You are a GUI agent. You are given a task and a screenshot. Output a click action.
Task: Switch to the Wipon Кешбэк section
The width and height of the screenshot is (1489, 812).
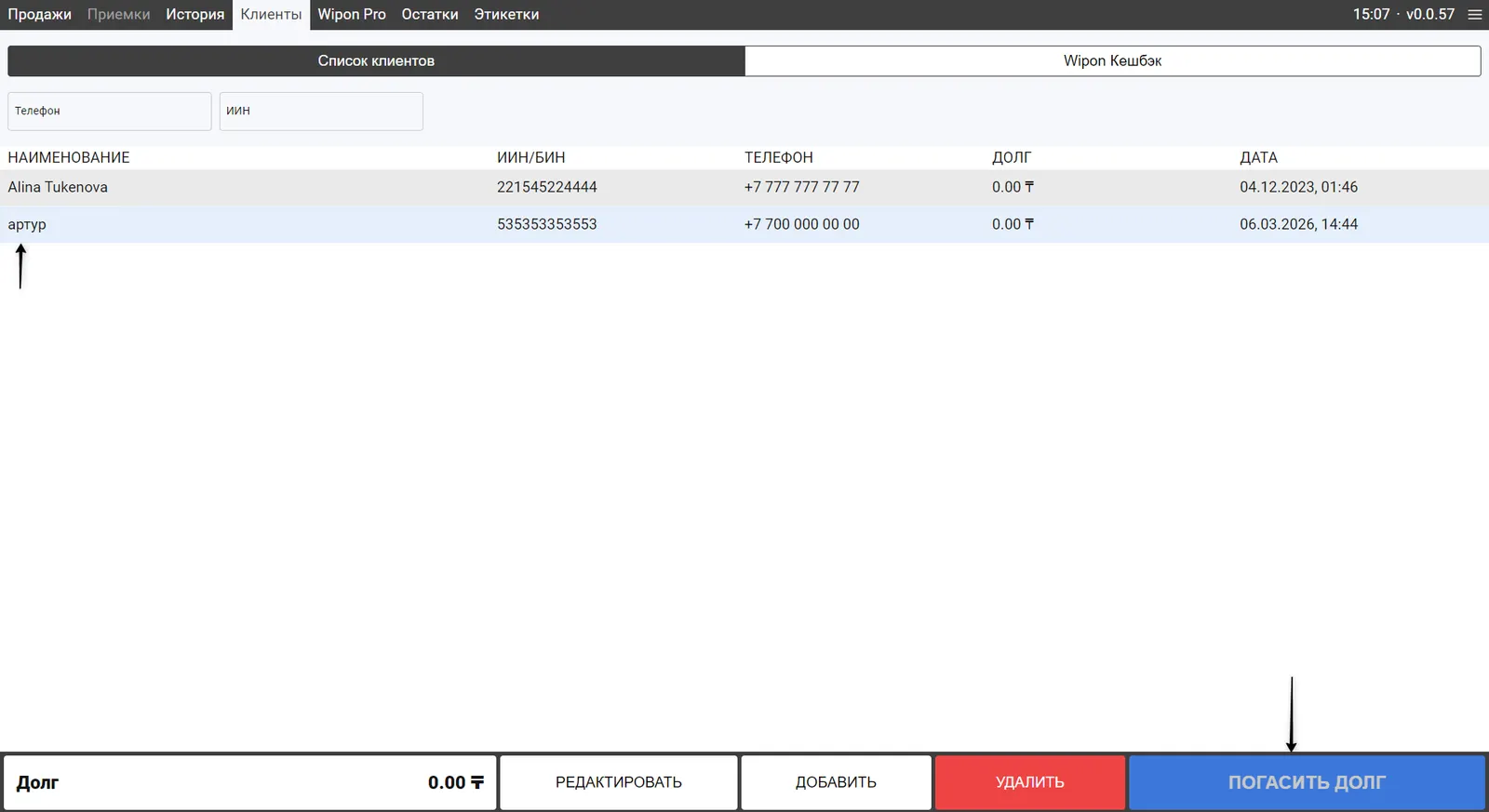point(1112,61)
